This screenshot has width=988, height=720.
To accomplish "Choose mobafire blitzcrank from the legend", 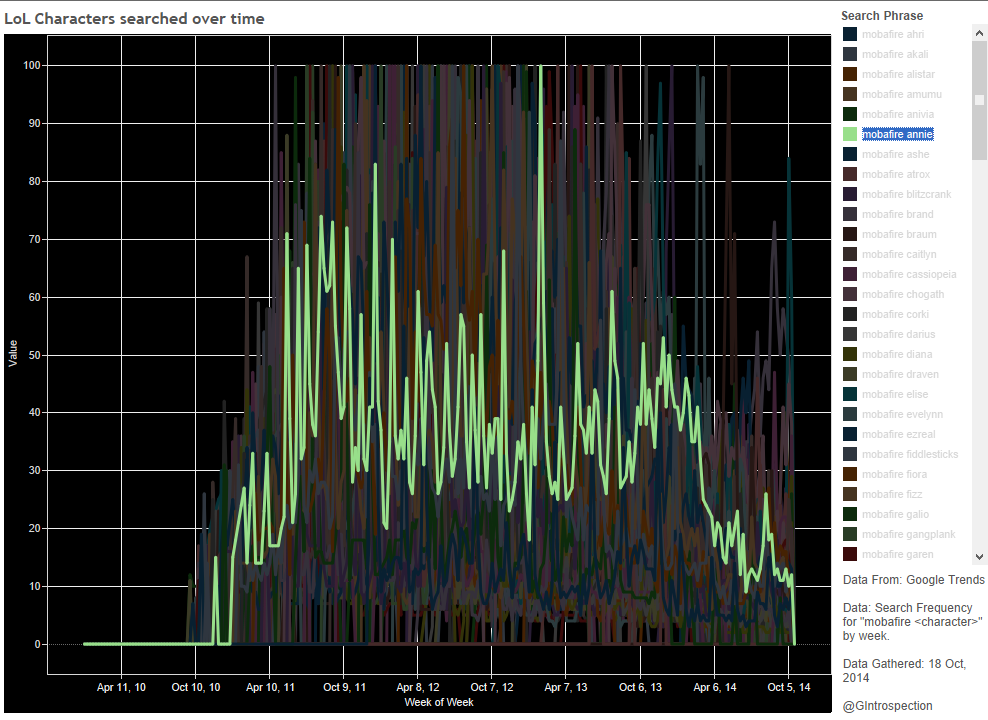I will pos(906,195).
